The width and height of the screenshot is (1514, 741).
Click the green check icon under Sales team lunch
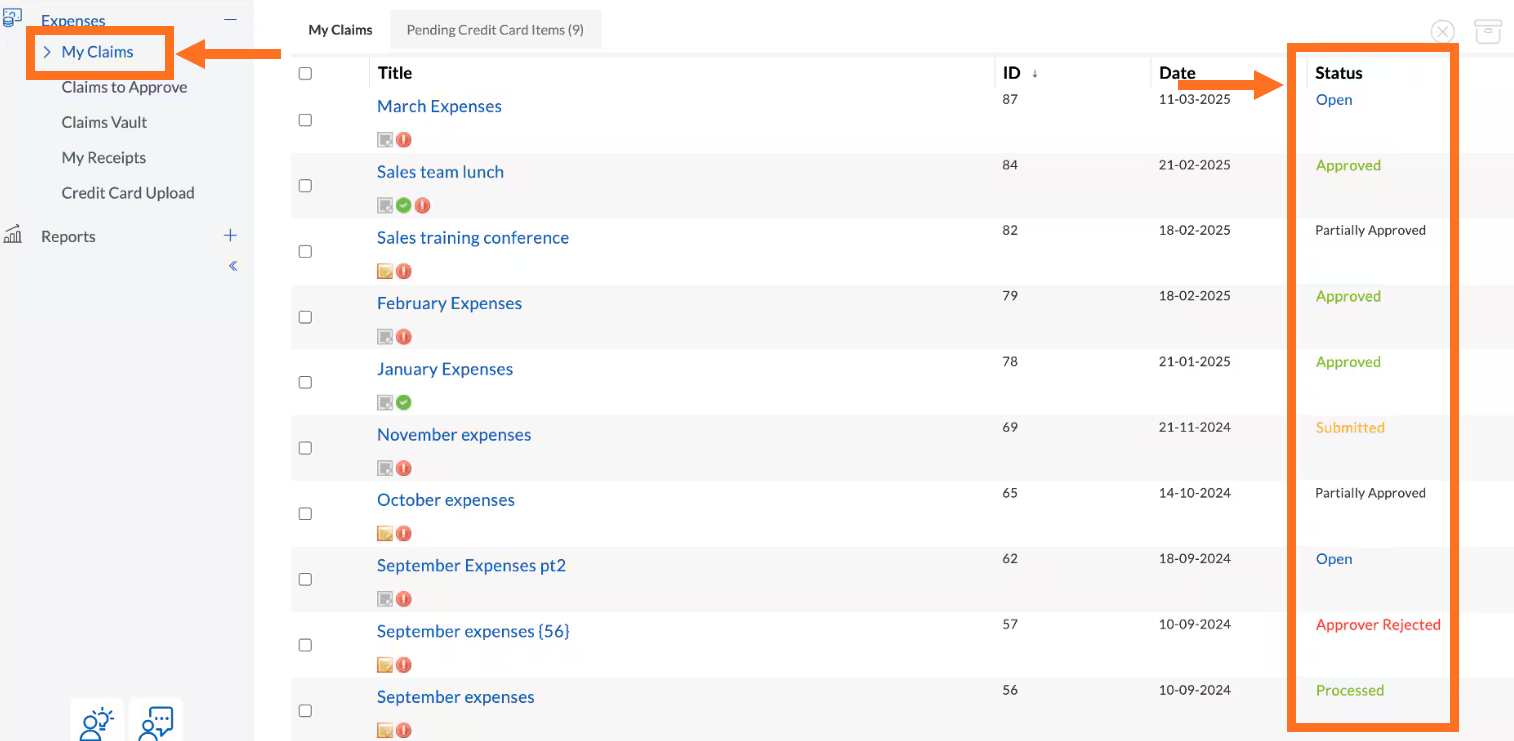coord(404,205)
